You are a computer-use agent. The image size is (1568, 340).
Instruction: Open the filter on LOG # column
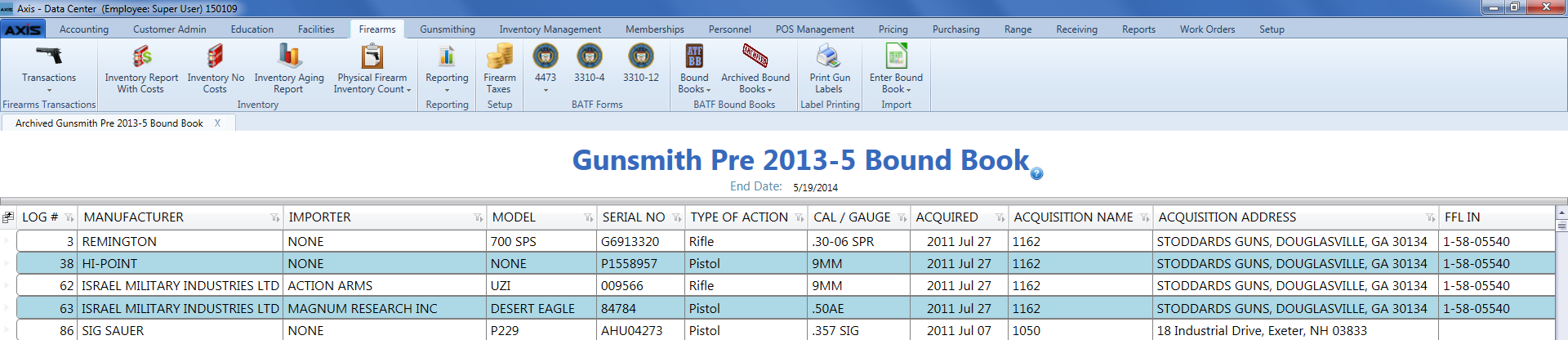click(69, 218)
